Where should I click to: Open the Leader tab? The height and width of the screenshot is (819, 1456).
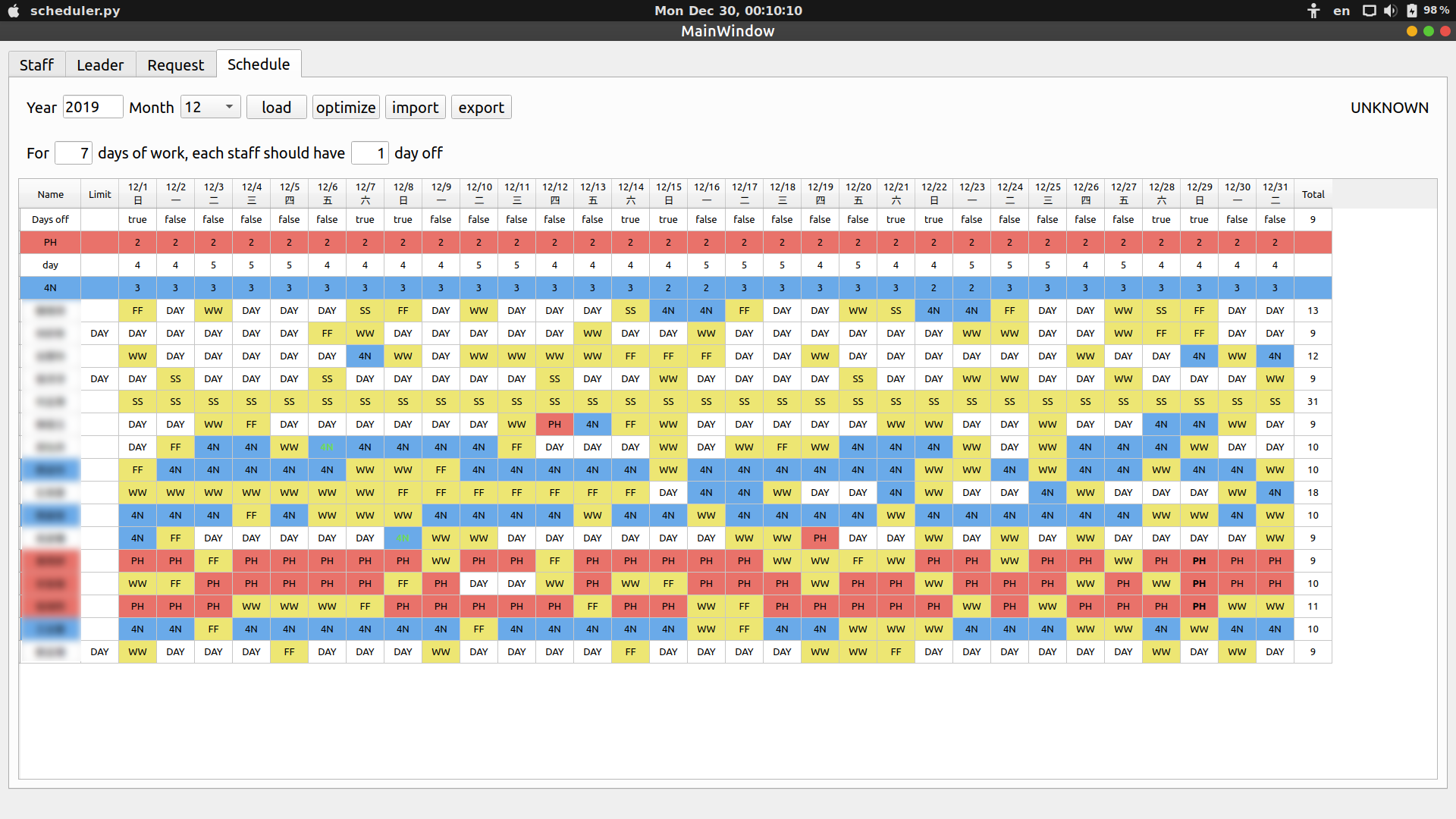click(100, 65)
